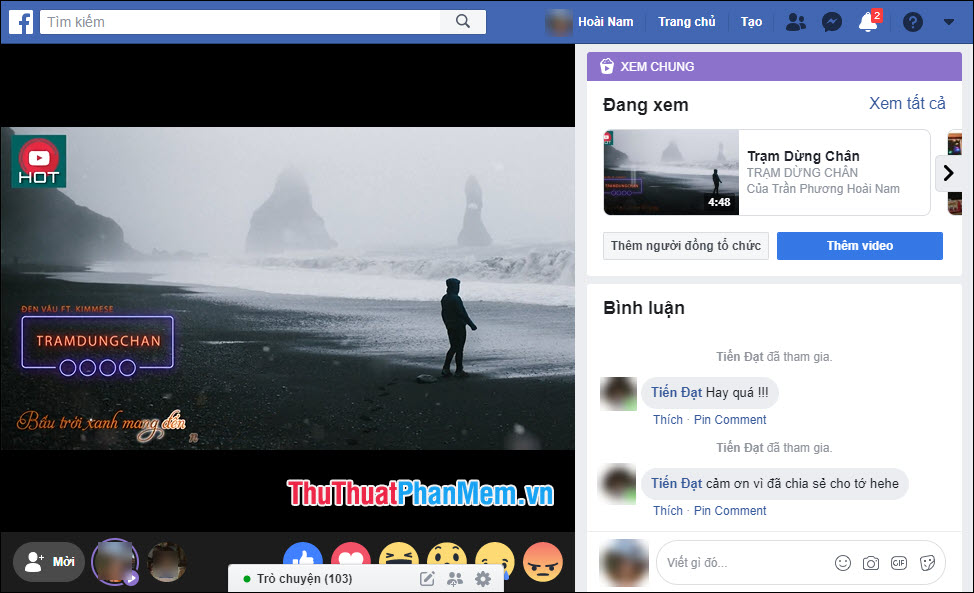Open the sticker picker in the comment box
This screenshot has height=593, width=974.
927,562
